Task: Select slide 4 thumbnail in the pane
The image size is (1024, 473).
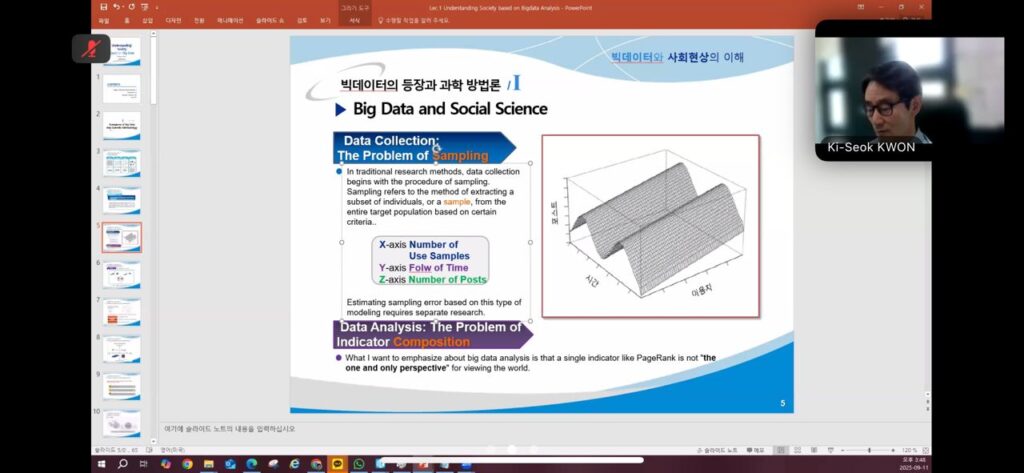Action: click(x=121, y=200)
